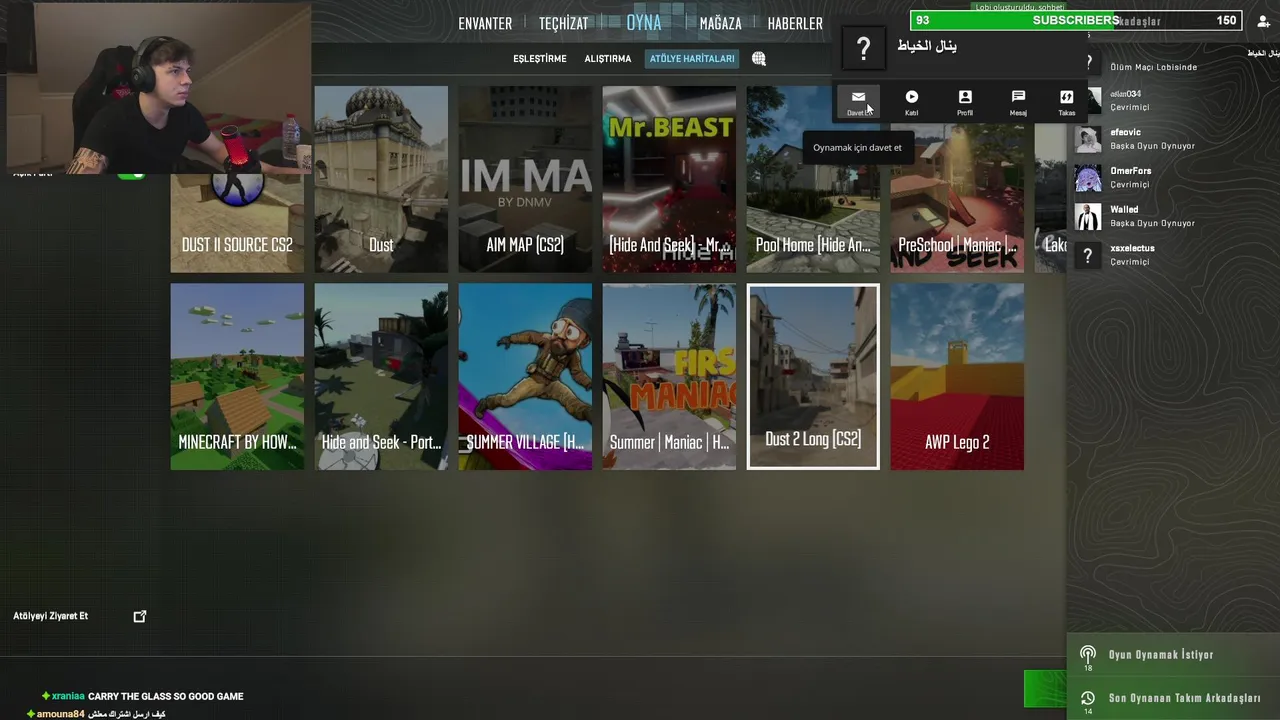The height and width of the screenshot is (720, 1280).
Task: Click aslan034 friend name
Action: (x=1125, y=94)
